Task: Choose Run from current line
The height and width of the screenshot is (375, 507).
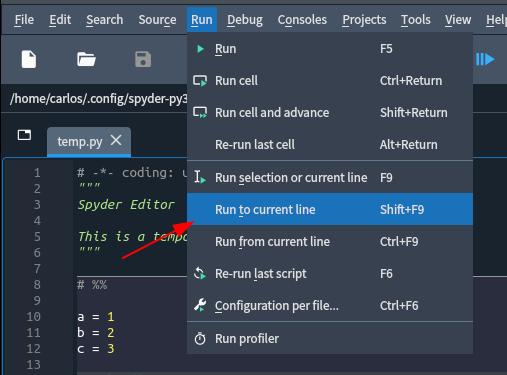Action: point(330,242)
